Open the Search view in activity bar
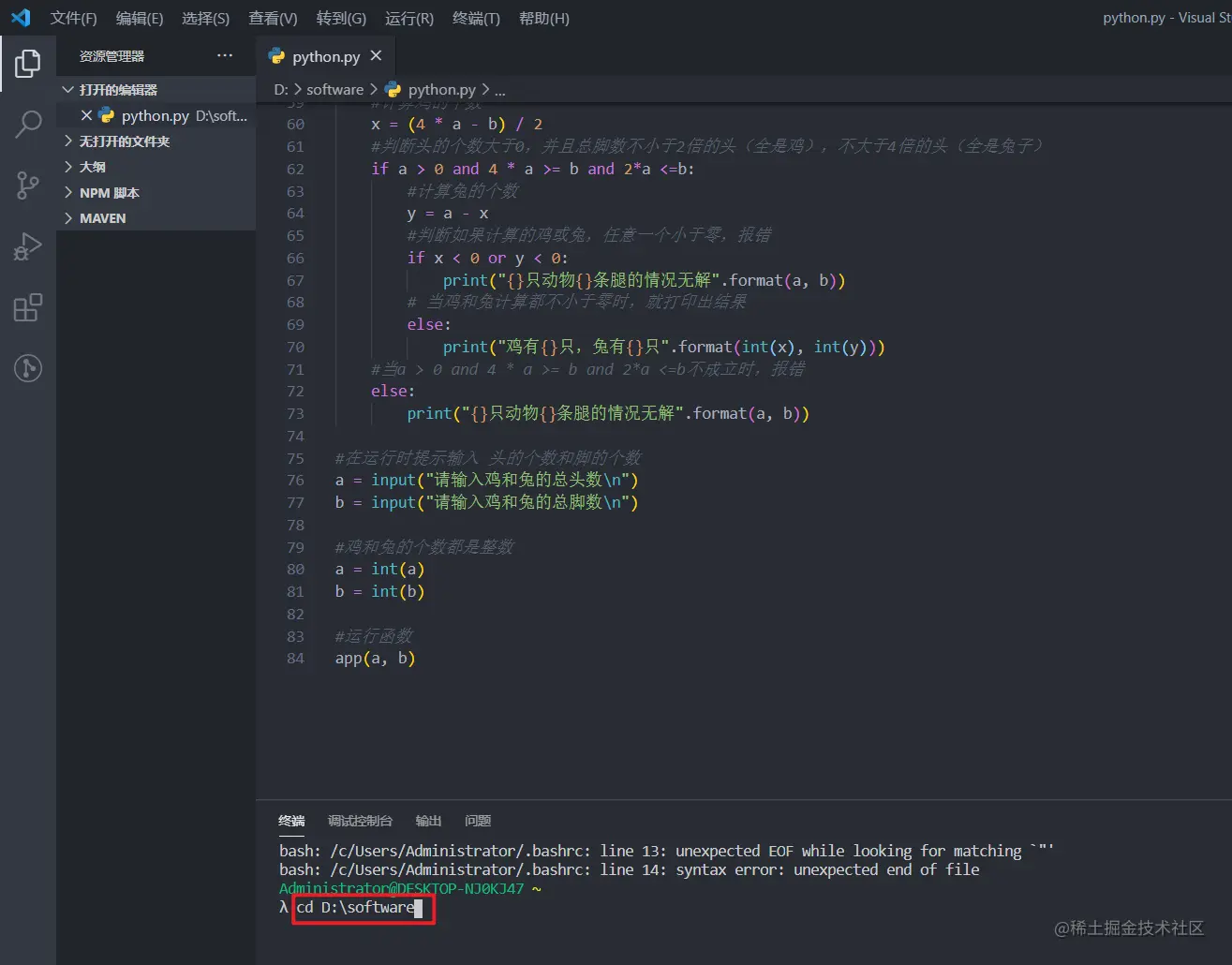This screenshot has height=965, width=1232. point(28,124)
